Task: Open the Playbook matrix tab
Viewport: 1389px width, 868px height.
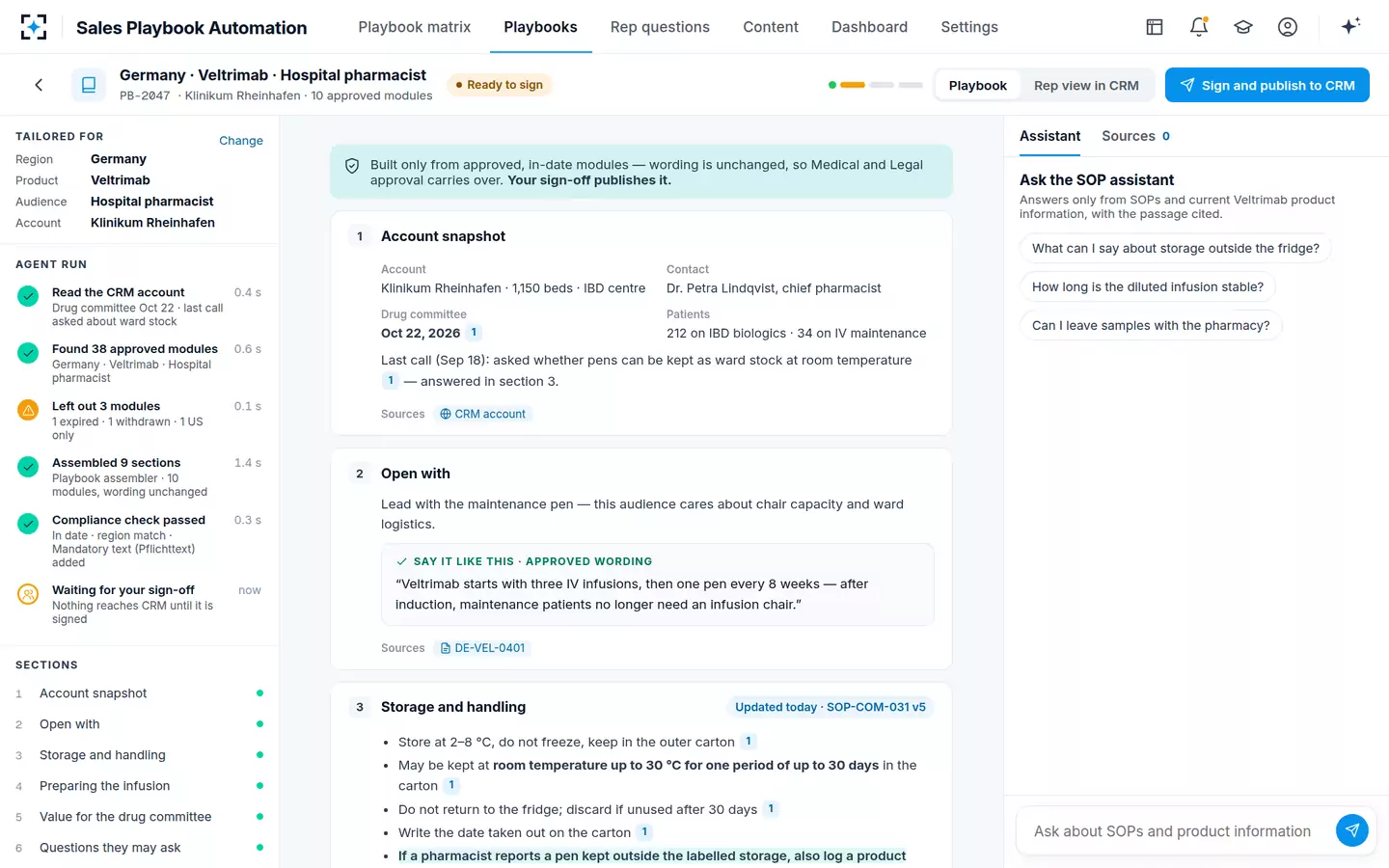Action: click(x=415, y=27)
